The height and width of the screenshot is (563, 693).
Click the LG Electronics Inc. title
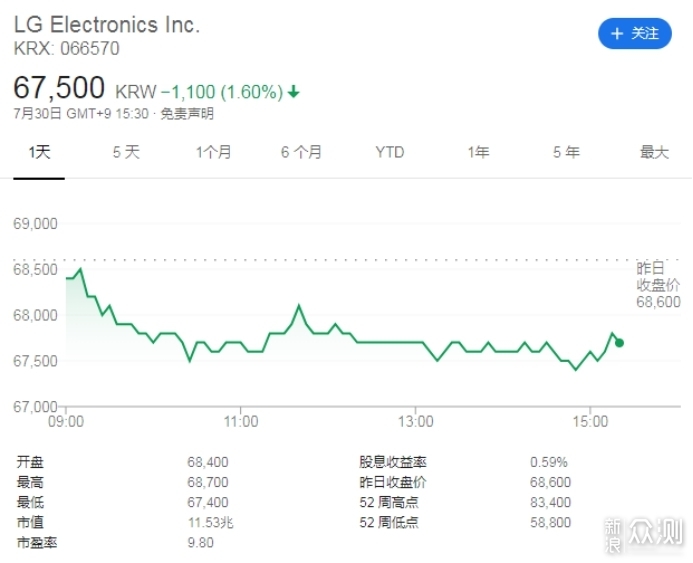[x=107, y=25]
